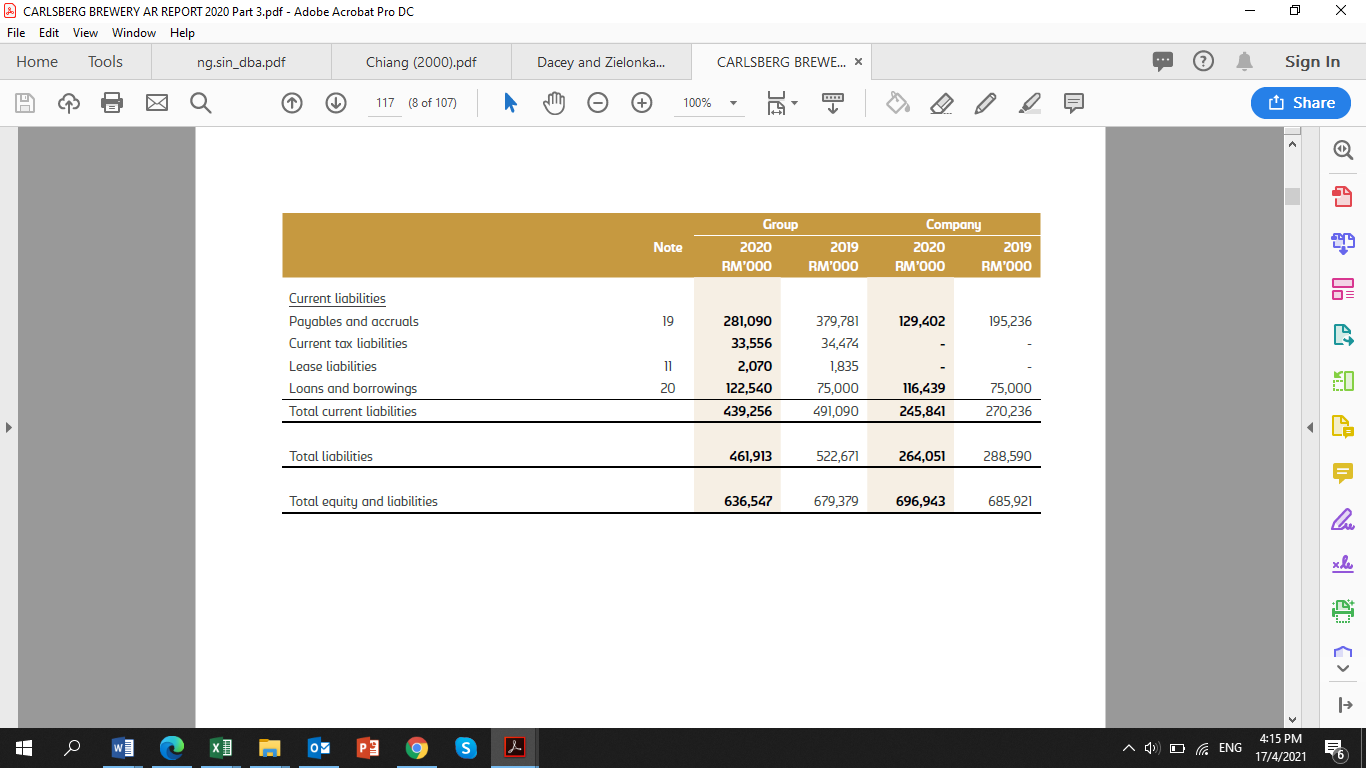Select the pencil draw tool
This screenshot has height=768, width=1366.
point(986,103)
